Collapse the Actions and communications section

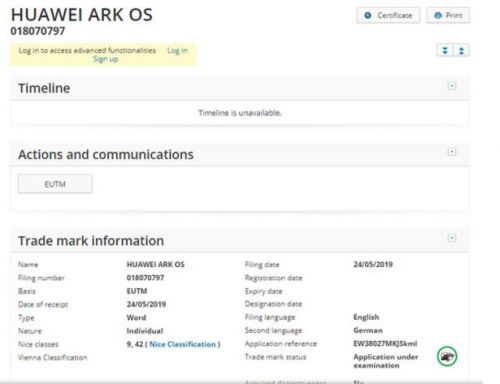pyautogui.click(x=452, y=152)
